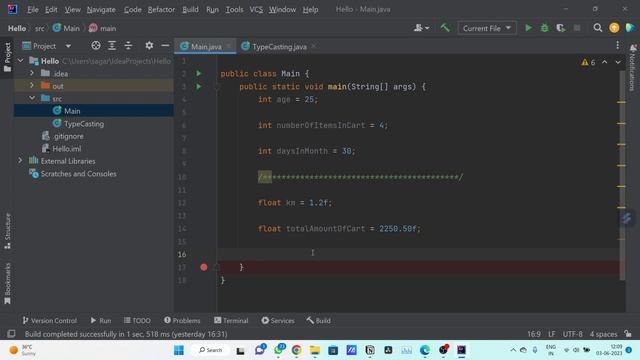
Task: Close the TypeCasting.java tab
Action: tap(313, 46)
